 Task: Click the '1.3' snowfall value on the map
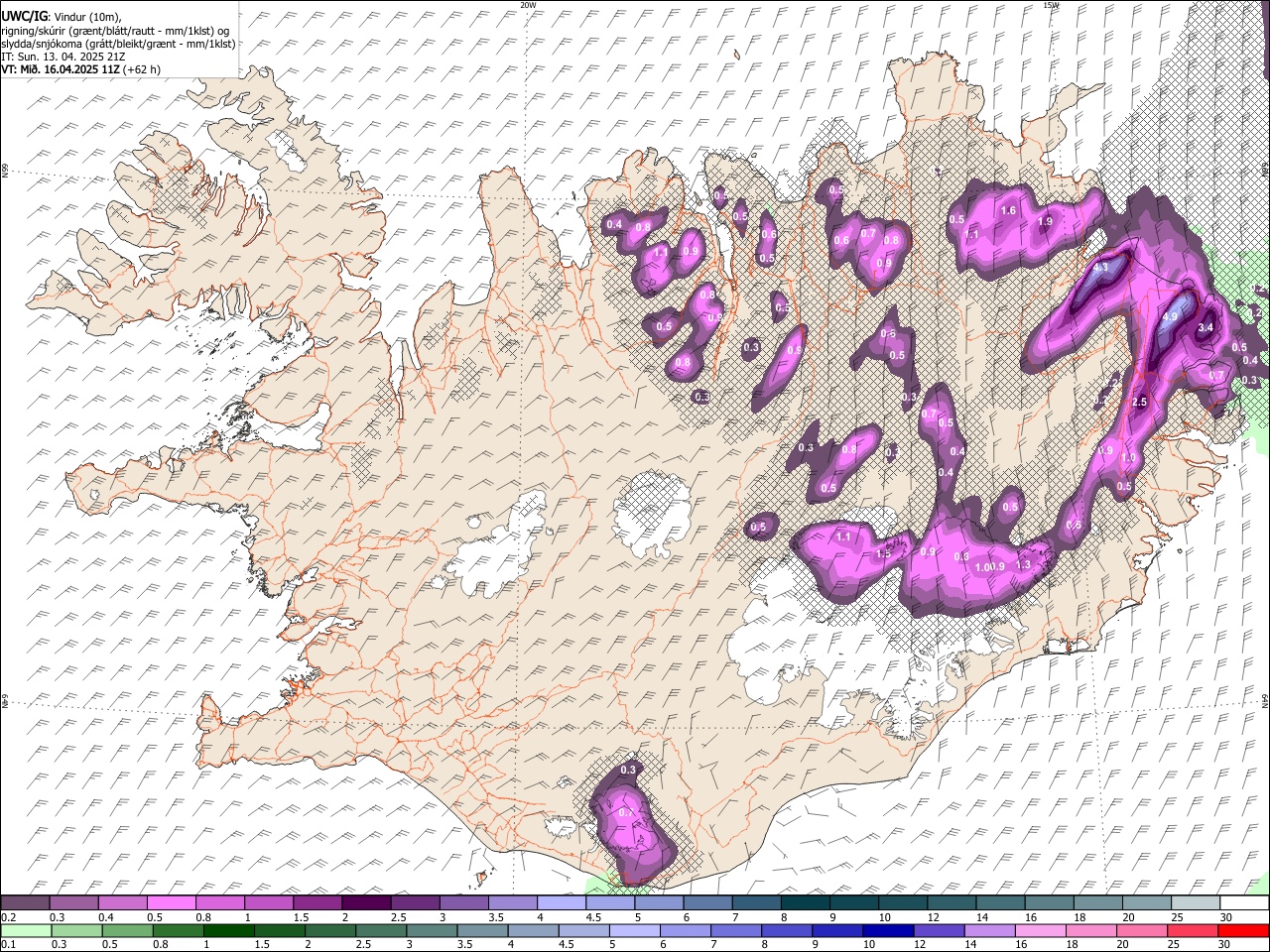[1024, 564]
